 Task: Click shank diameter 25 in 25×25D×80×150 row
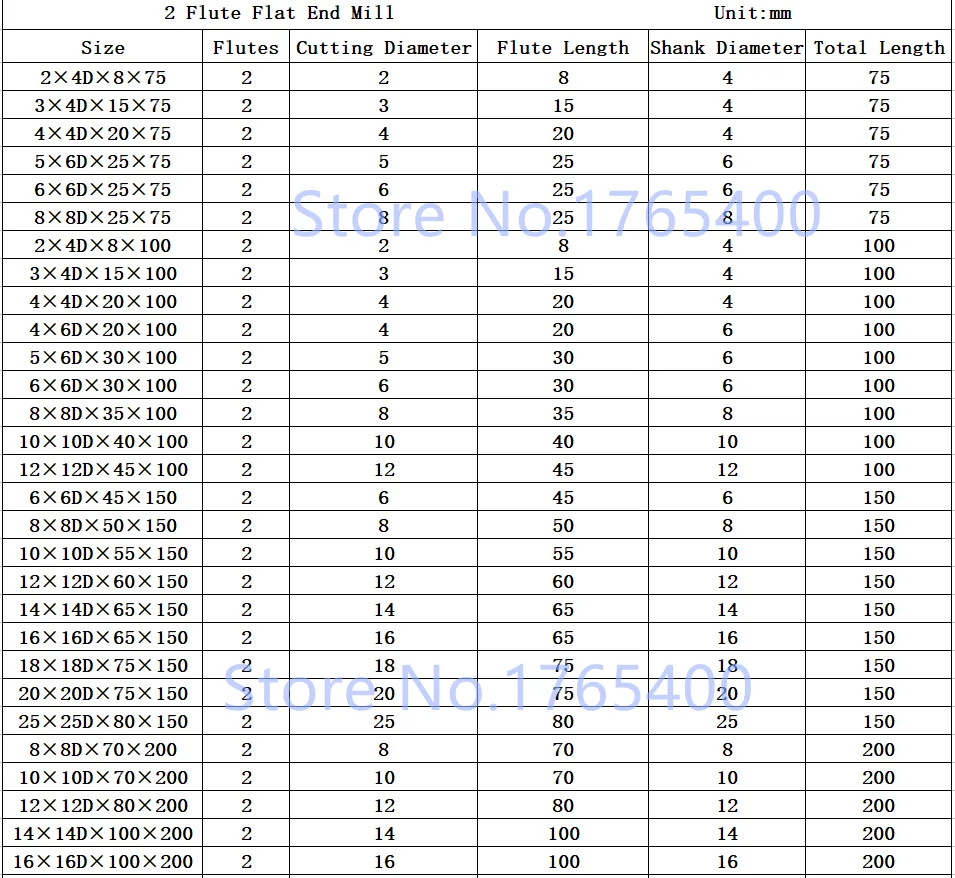(727, 722)
